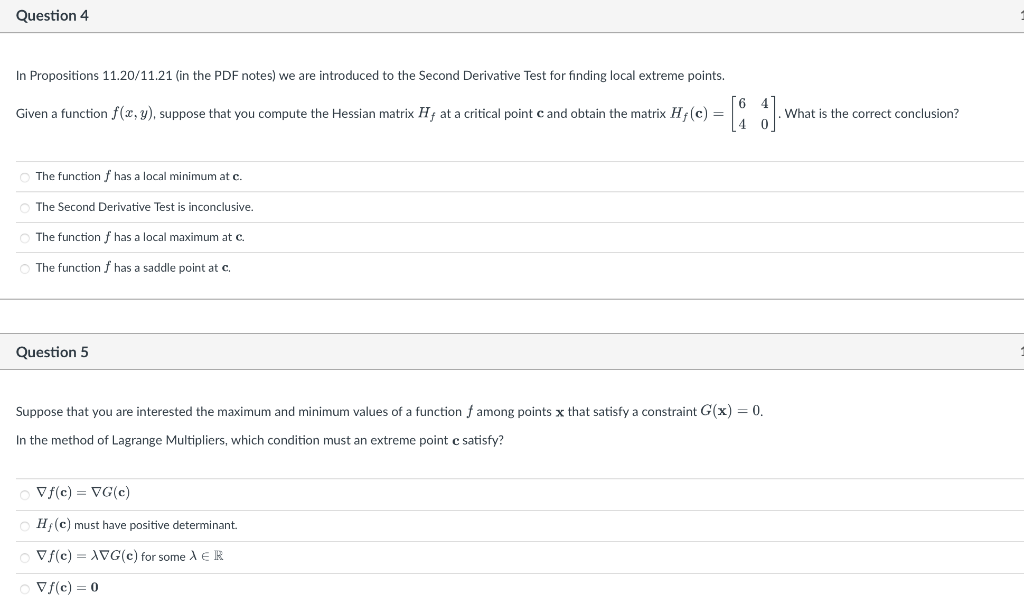Click the points value beside Question 5
Screen dimensions: 1024x612
1021,351
